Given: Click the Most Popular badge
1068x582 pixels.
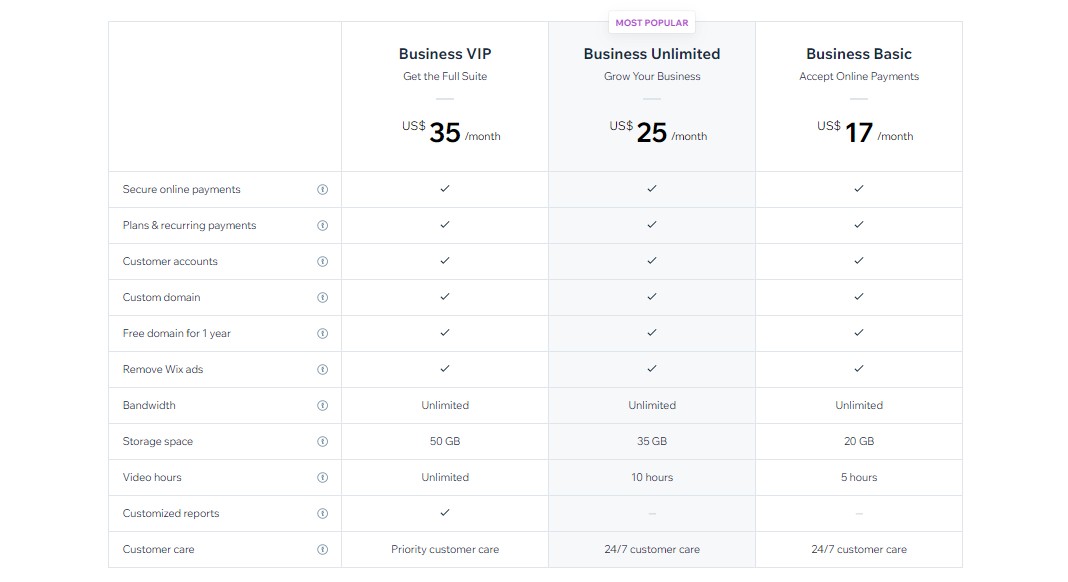Looking at the screenshot, I should coord(652,22).
